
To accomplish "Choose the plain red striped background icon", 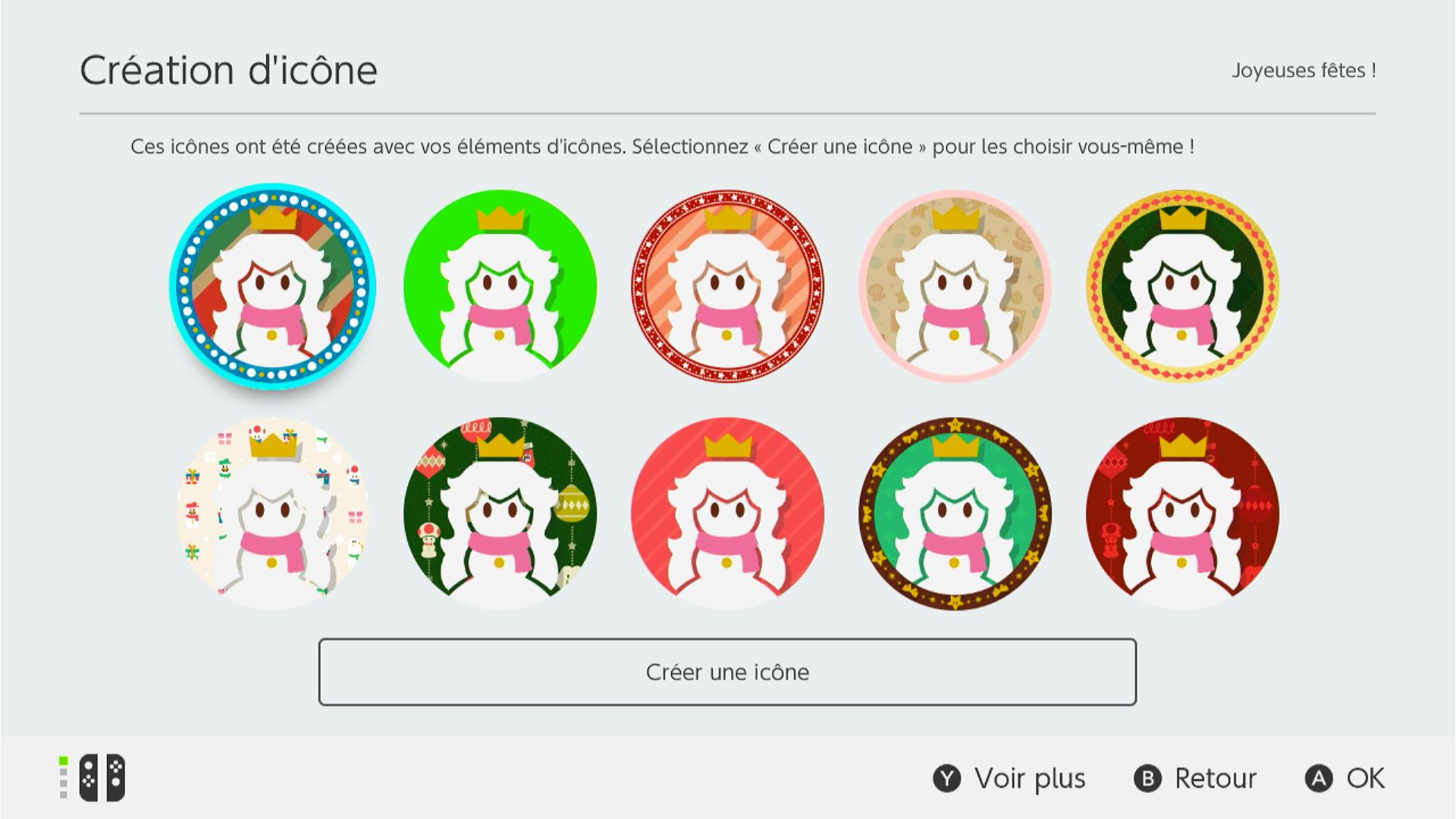I will (x=727, y=513).
